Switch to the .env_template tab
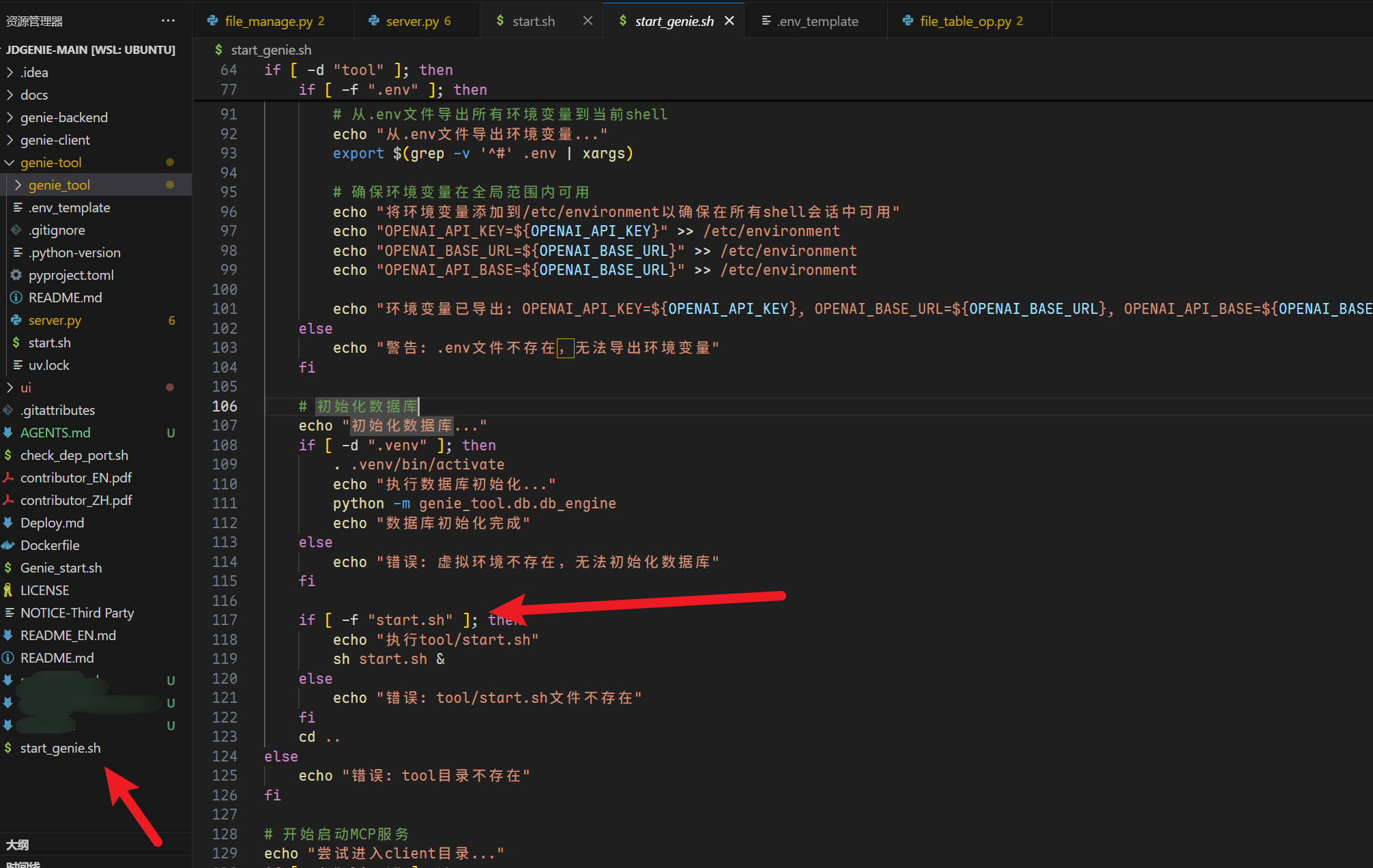This screenshot has height=868, width=1373. point(818,21)
